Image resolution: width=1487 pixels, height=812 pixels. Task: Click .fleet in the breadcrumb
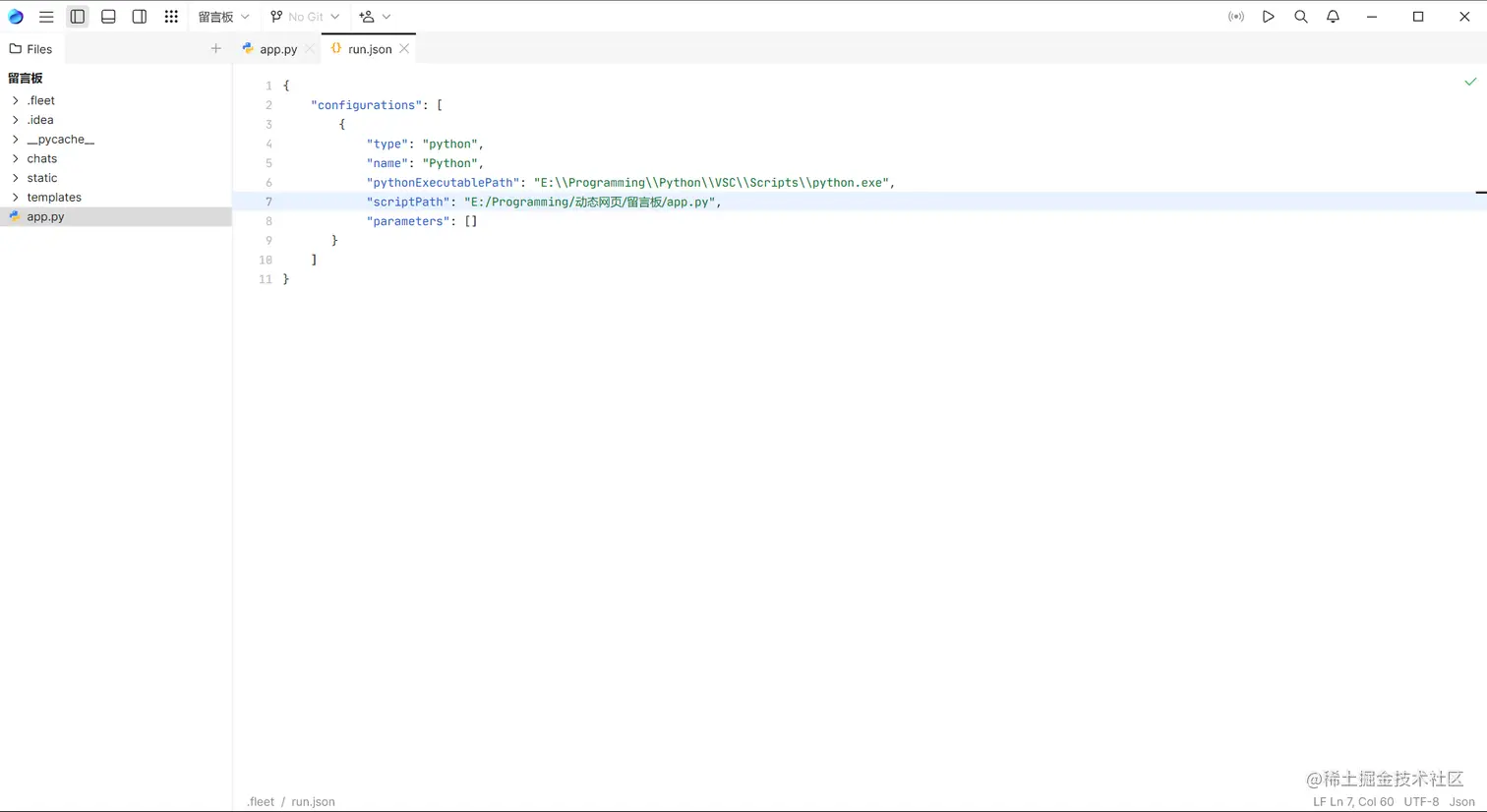tap(261, 802)
